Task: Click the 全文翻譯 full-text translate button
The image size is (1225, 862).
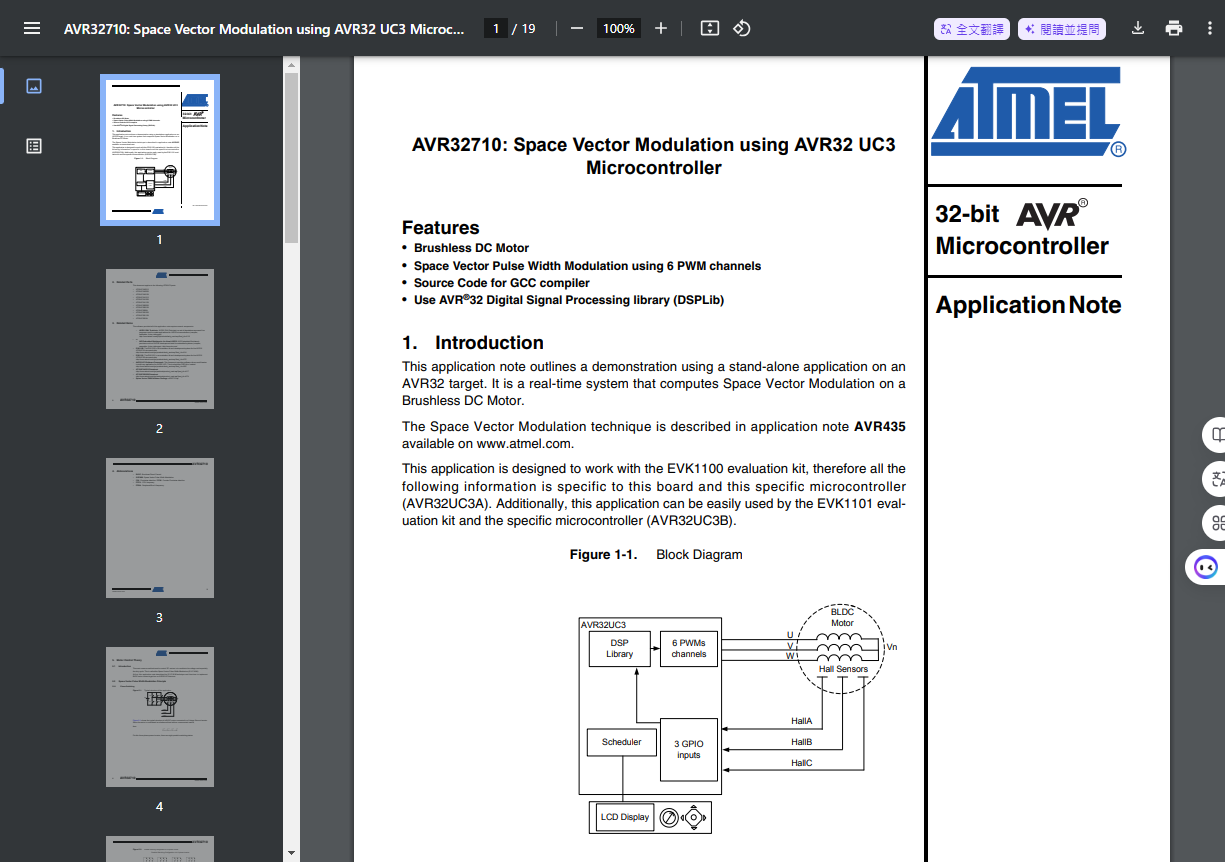Action: [972, 29]
